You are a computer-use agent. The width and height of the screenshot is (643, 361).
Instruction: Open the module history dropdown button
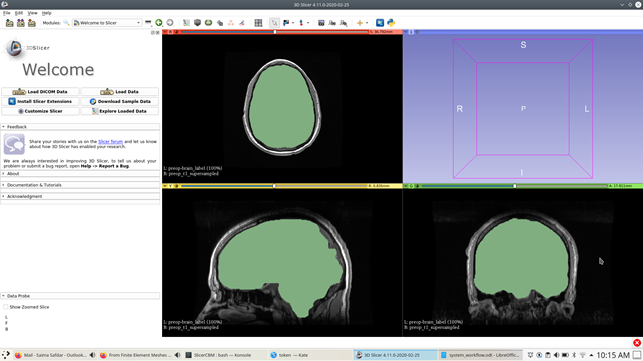point(148,23)
